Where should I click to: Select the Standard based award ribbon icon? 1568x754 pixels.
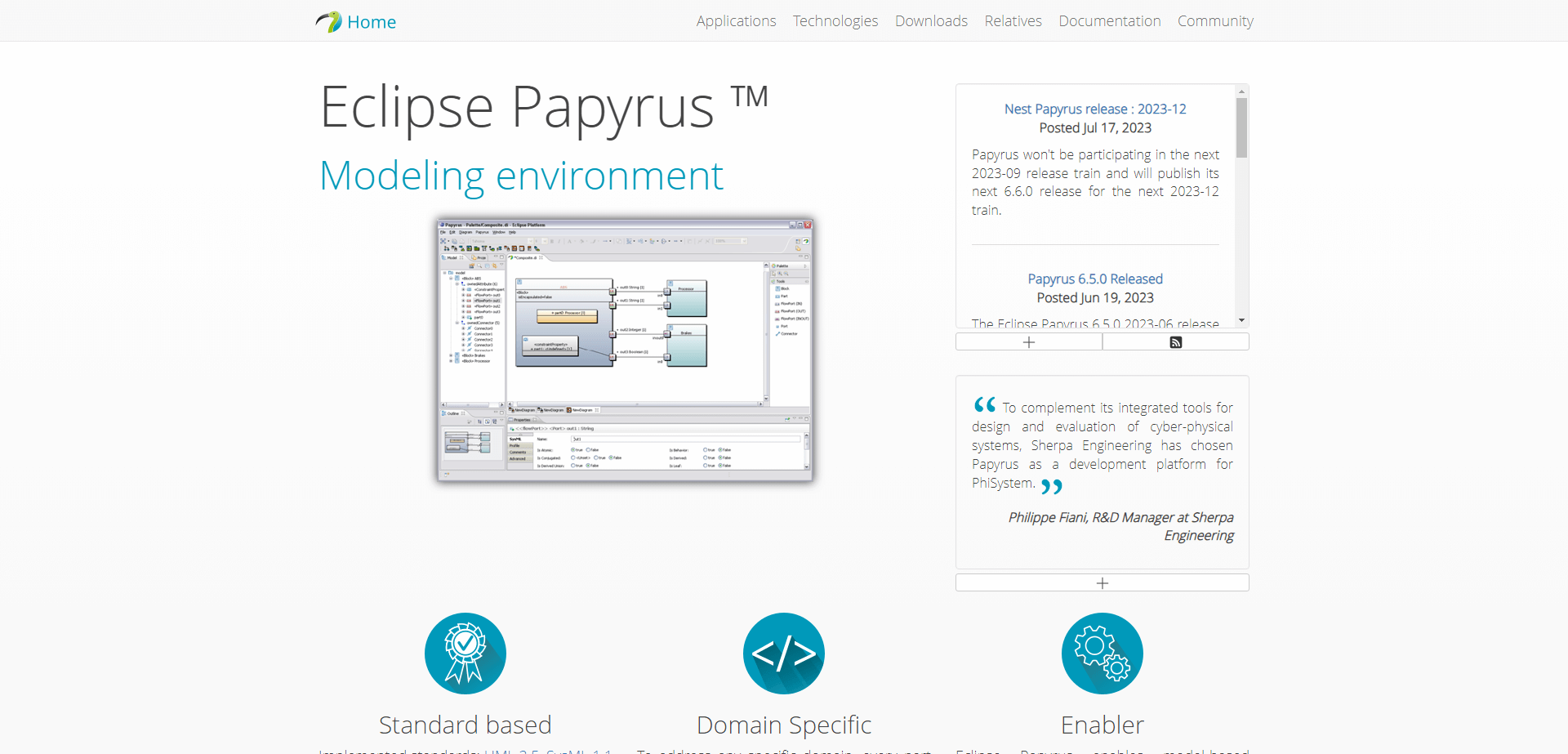click(465, 653)
